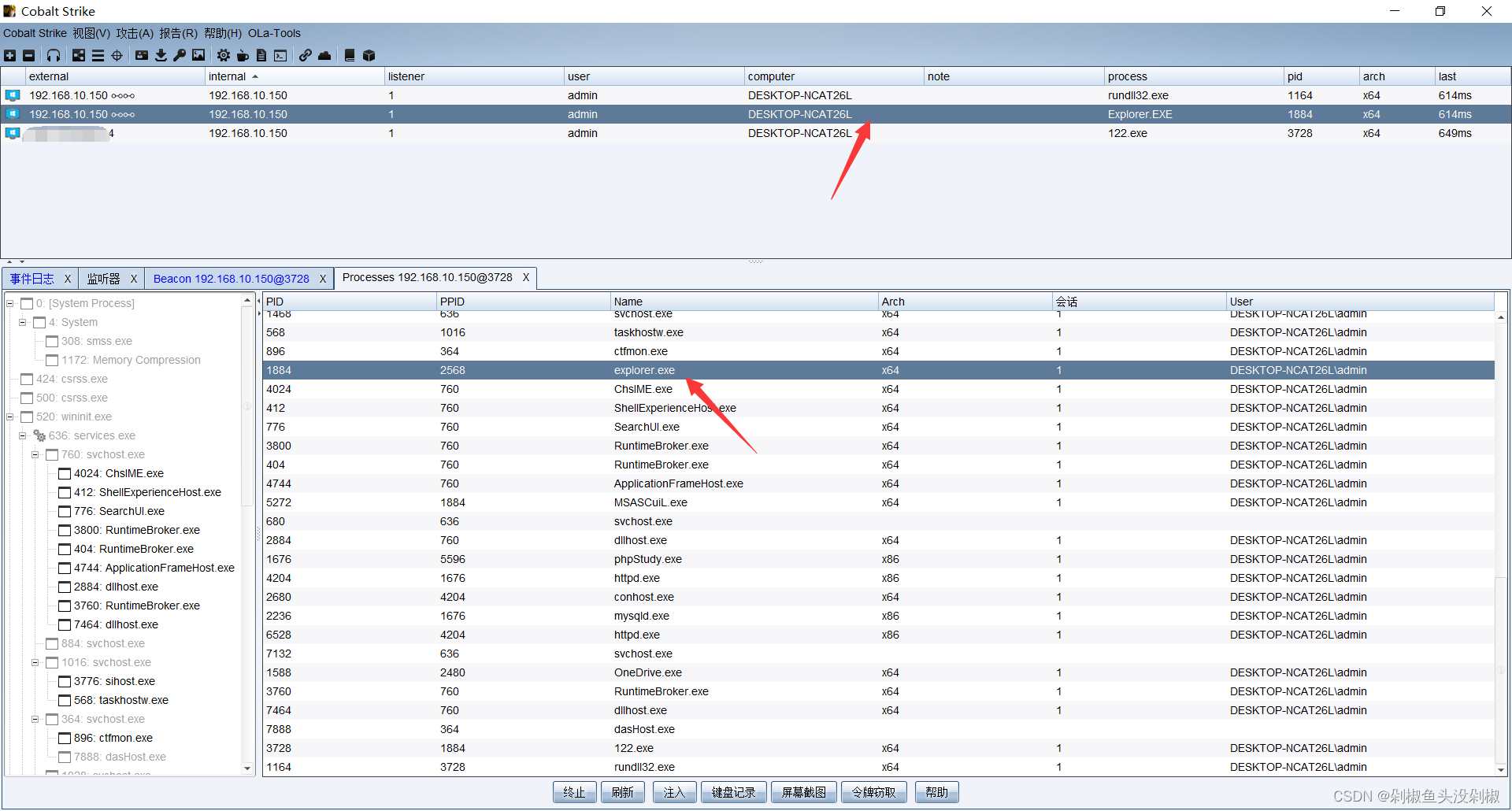1512x811 pixels.
Task: Open the 视图(V) menu
Action: [91, 33]
